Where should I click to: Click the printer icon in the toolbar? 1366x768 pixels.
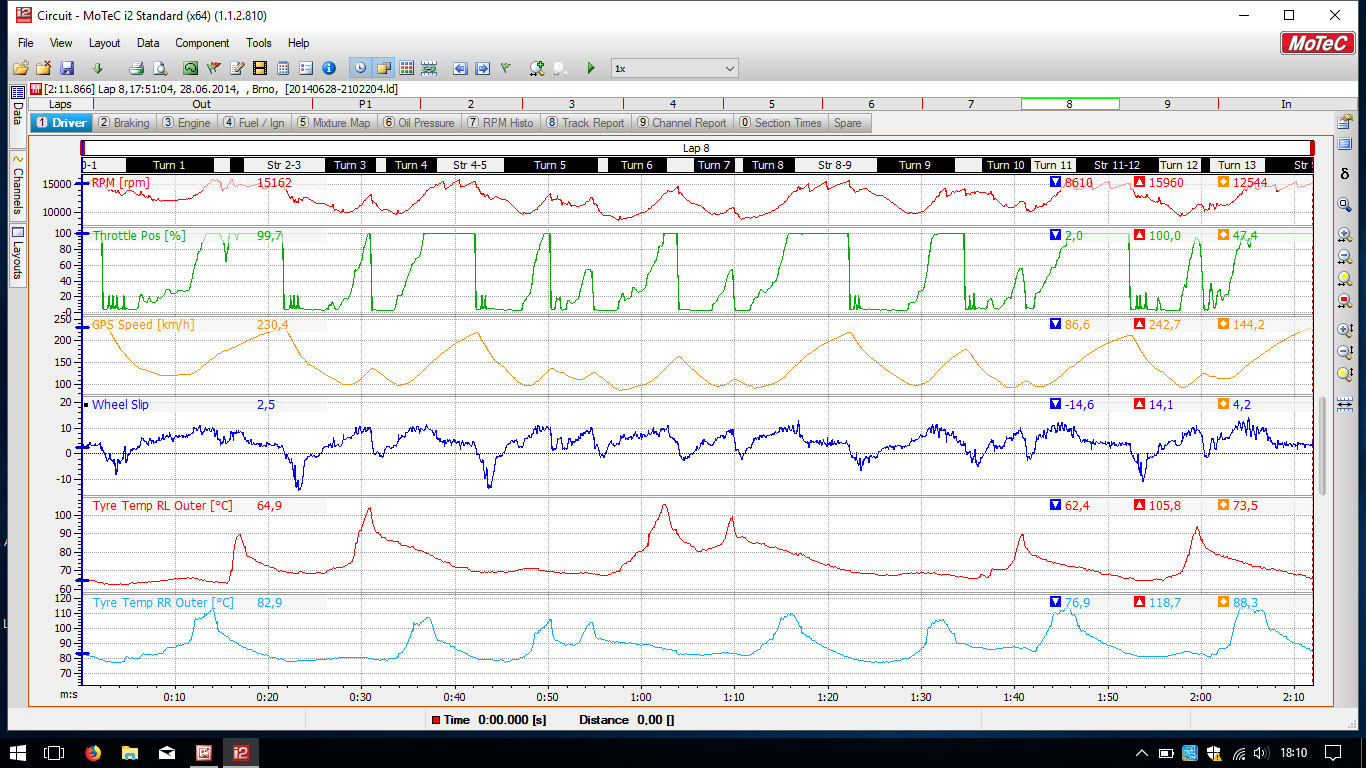[x=137, y=68]
